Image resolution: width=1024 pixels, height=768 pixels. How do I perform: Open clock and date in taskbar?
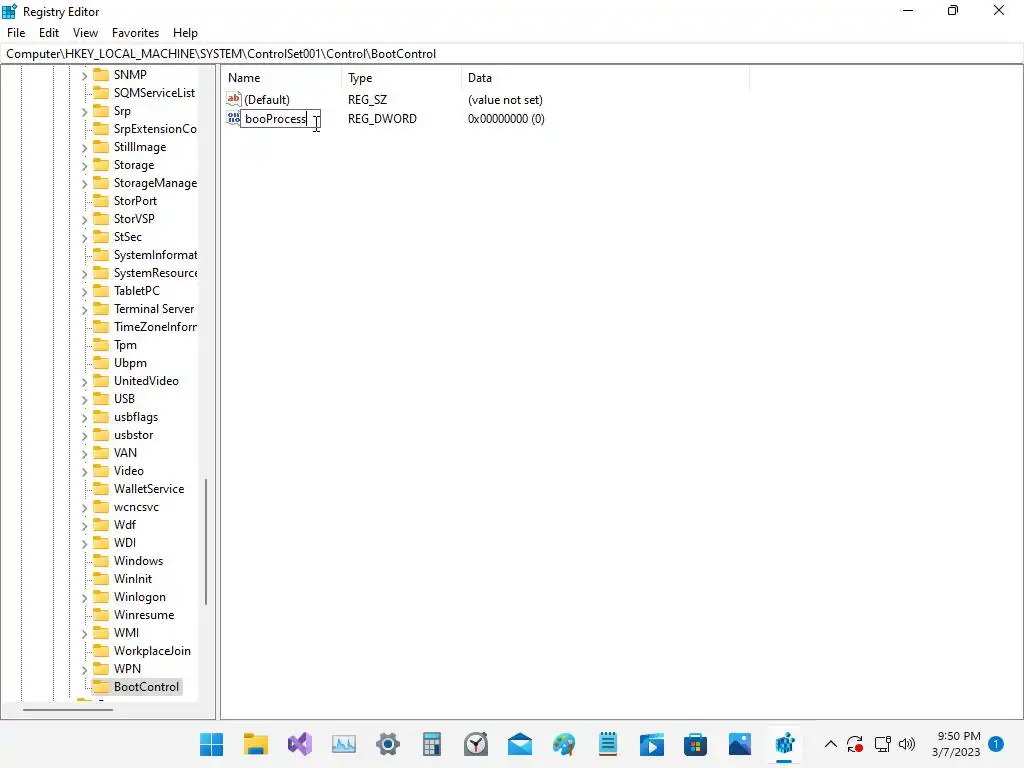click(x=956, y=744)
